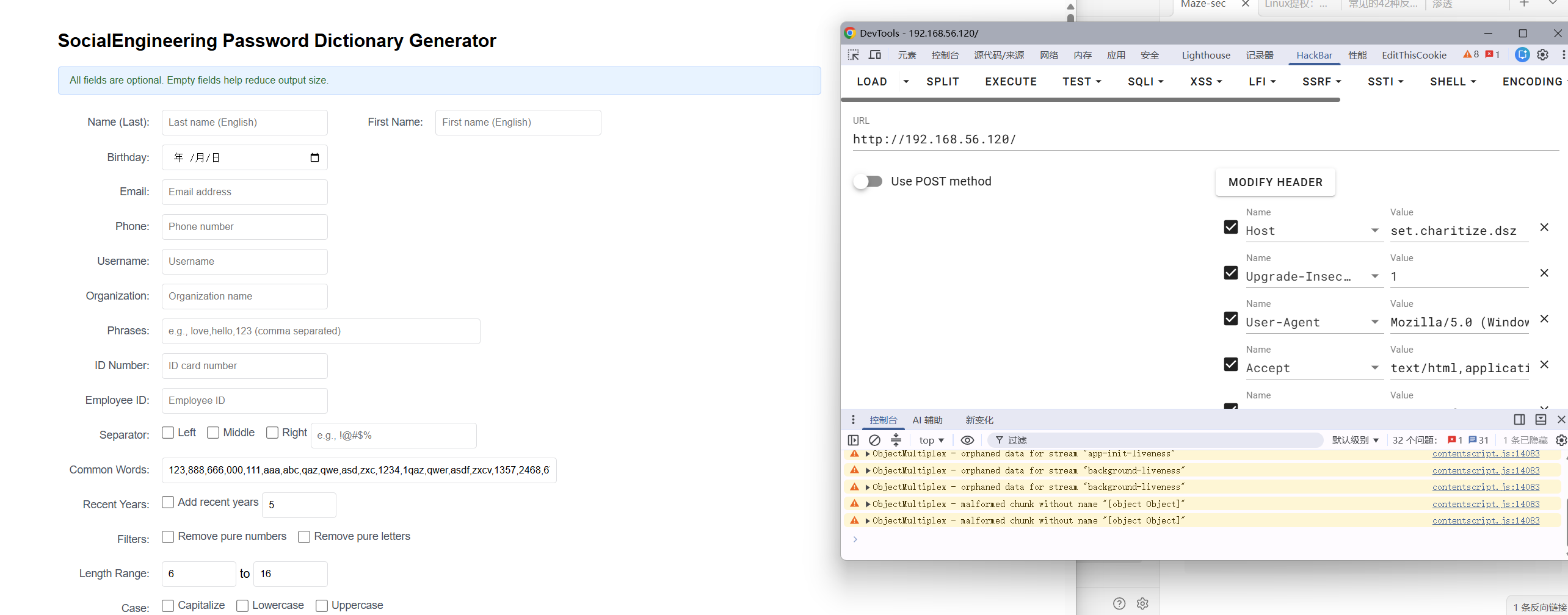Click the issues info badge showing 31
1568x615 pixels.
[x=1478, y=440]
